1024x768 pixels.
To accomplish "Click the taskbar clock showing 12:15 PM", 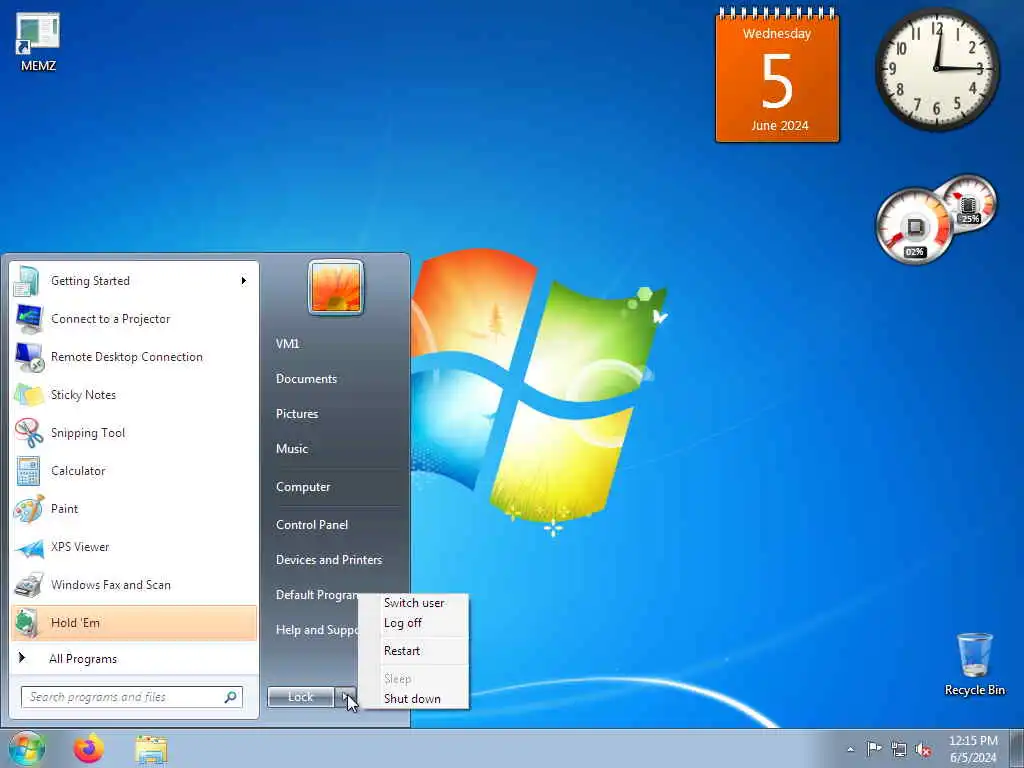I will click(x=973, y=749).
